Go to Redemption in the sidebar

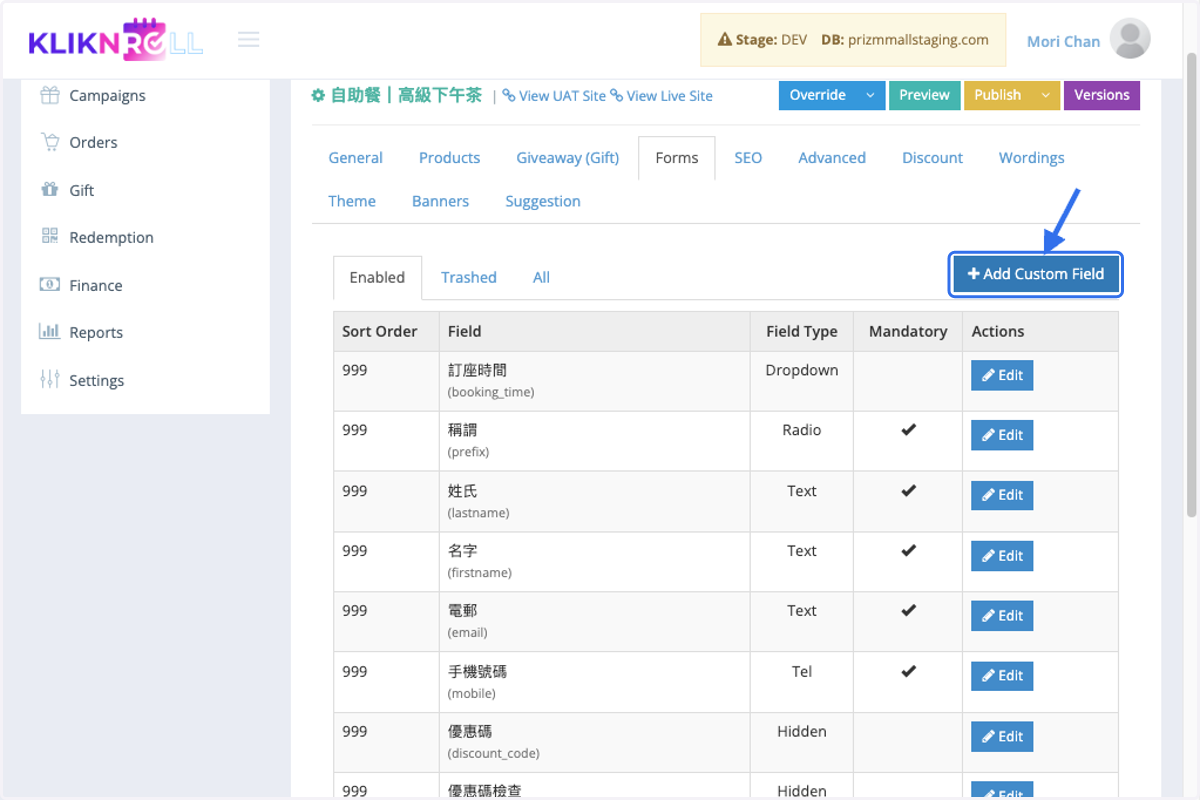[x=111, y=237]
